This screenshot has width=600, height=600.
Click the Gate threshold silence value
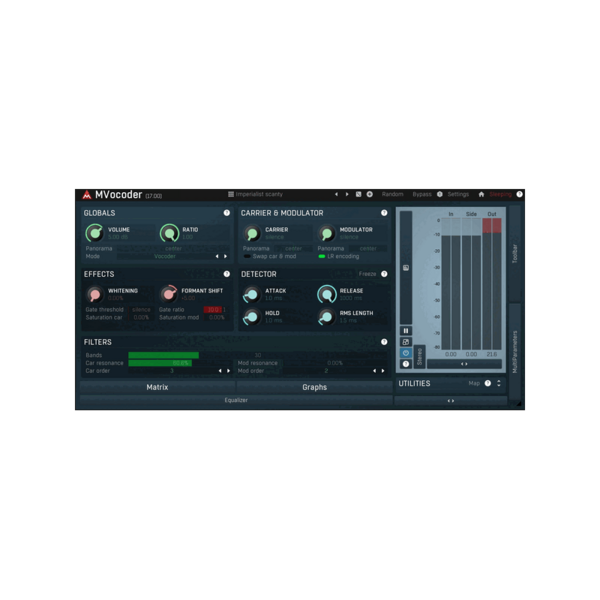click(141, 310)
